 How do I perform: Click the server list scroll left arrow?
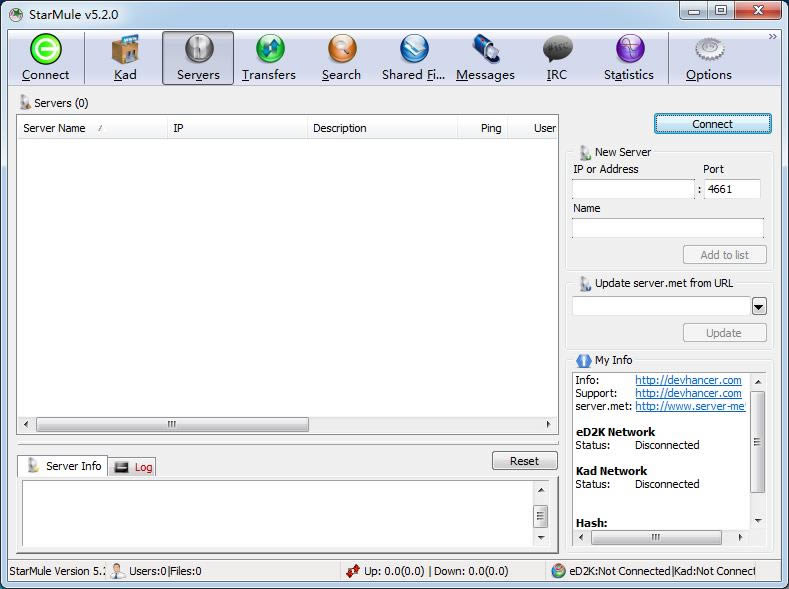click(26, 424)
